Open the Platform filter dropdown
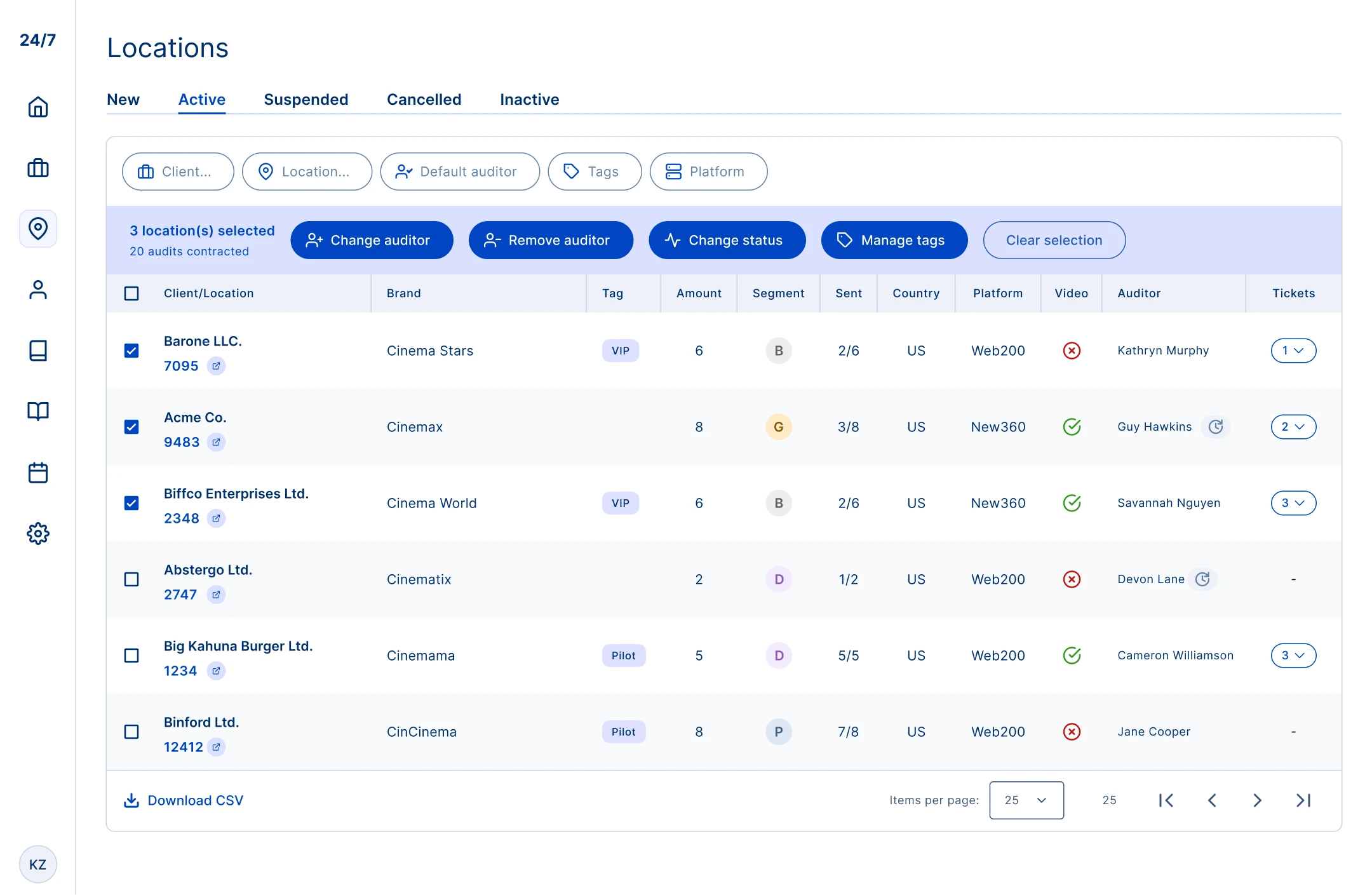Image resolution: width=1372 pixels, height=895 pixels. click(708, 172)
